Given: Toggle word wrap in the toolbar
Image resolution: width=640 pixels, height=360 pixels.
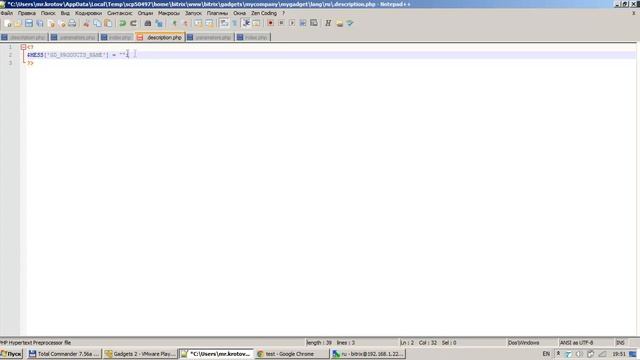Looking at the screenshot, I should [x=224, y=24].
